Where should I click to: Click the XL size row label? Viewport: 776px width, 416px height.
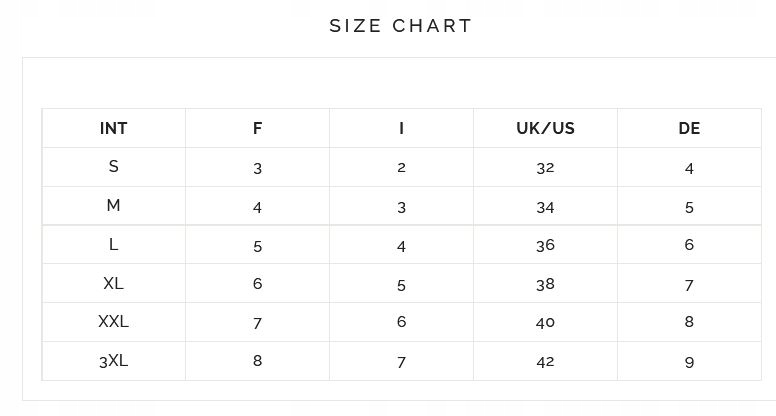point(114,283)
